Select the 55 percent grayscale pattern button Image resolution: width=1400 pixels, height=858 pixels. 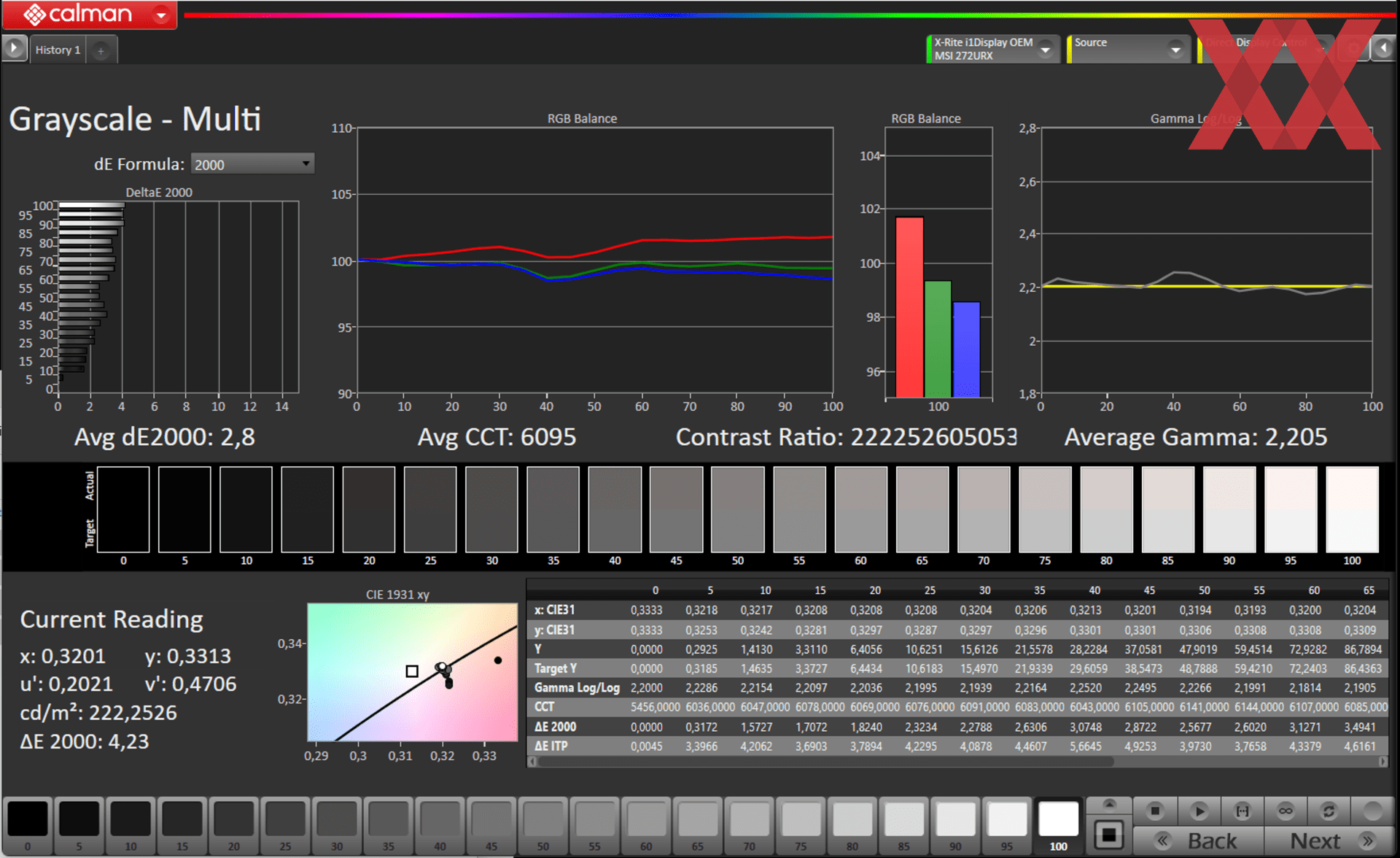594,825
